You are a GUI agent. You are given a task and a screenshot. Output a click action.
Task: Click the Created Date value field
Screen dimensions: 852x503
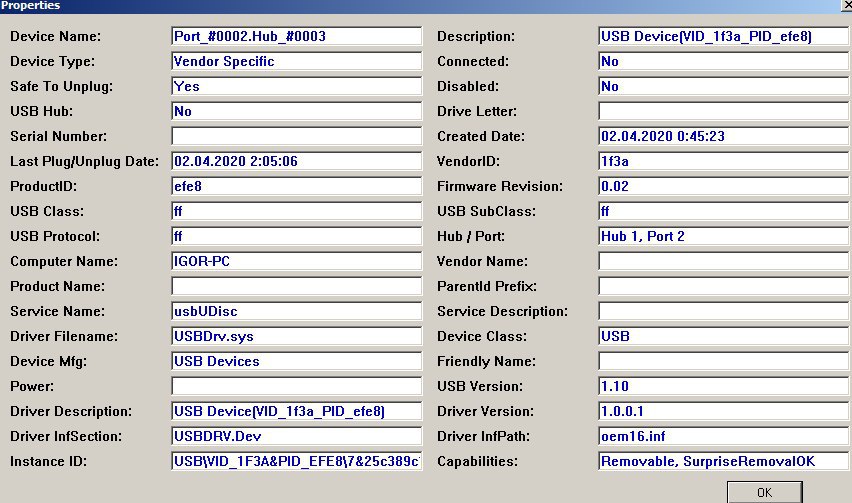pyautogui.click(x=723, y=136)
